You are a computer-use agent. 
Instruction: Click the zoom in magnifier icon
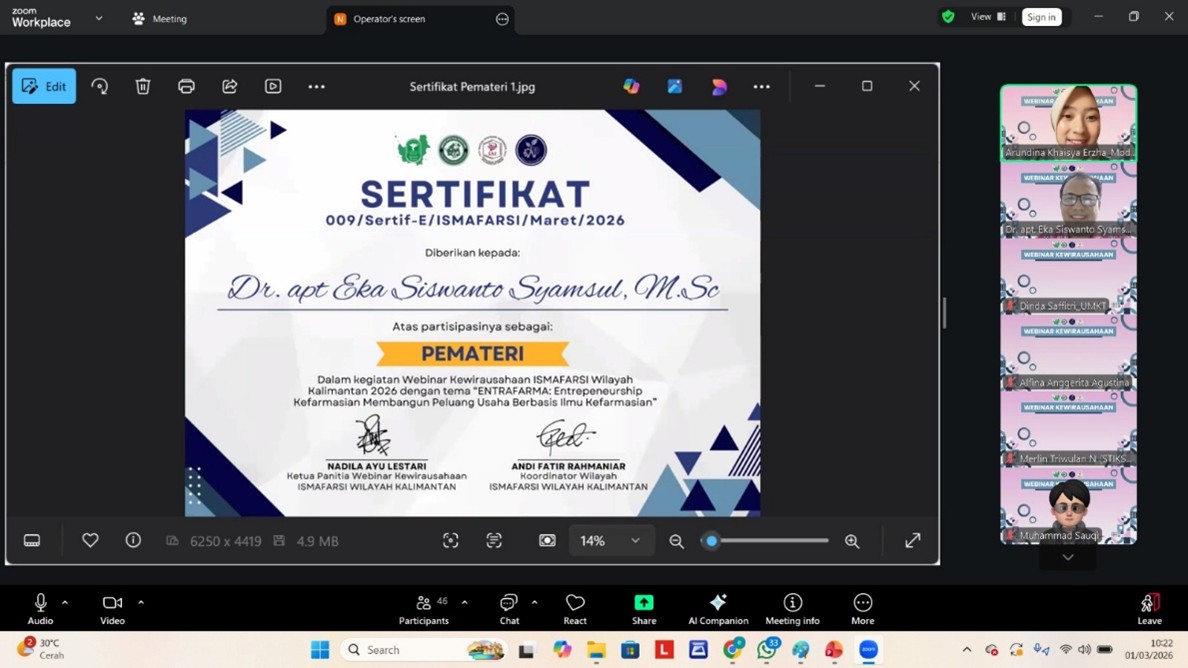pos(852,541)
